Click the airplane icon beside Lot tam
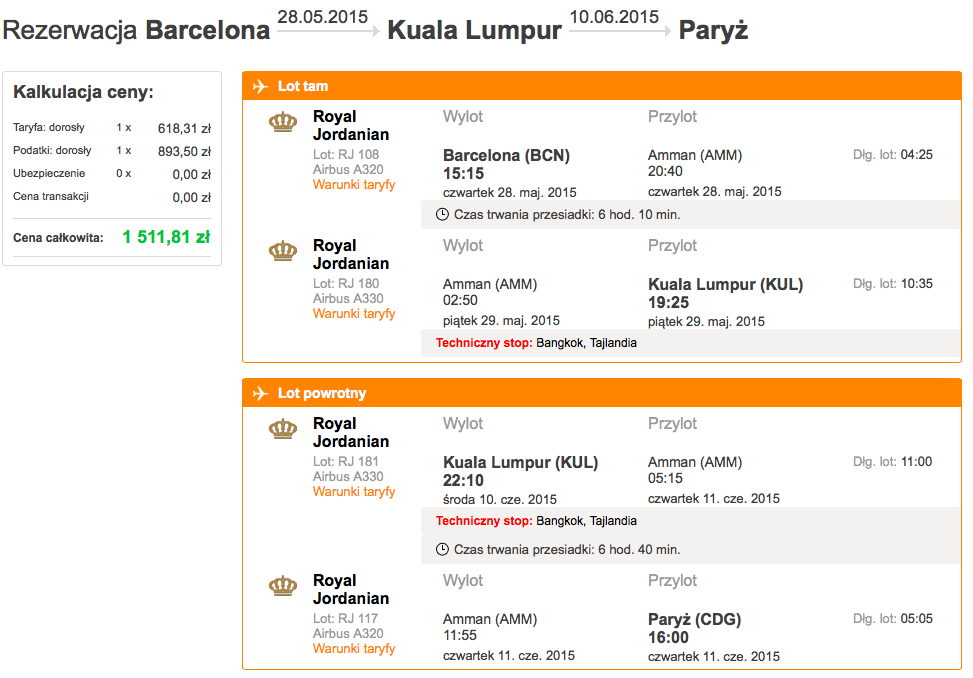The width and height of the screenshot is (973, 678). [x=260, y=86]
